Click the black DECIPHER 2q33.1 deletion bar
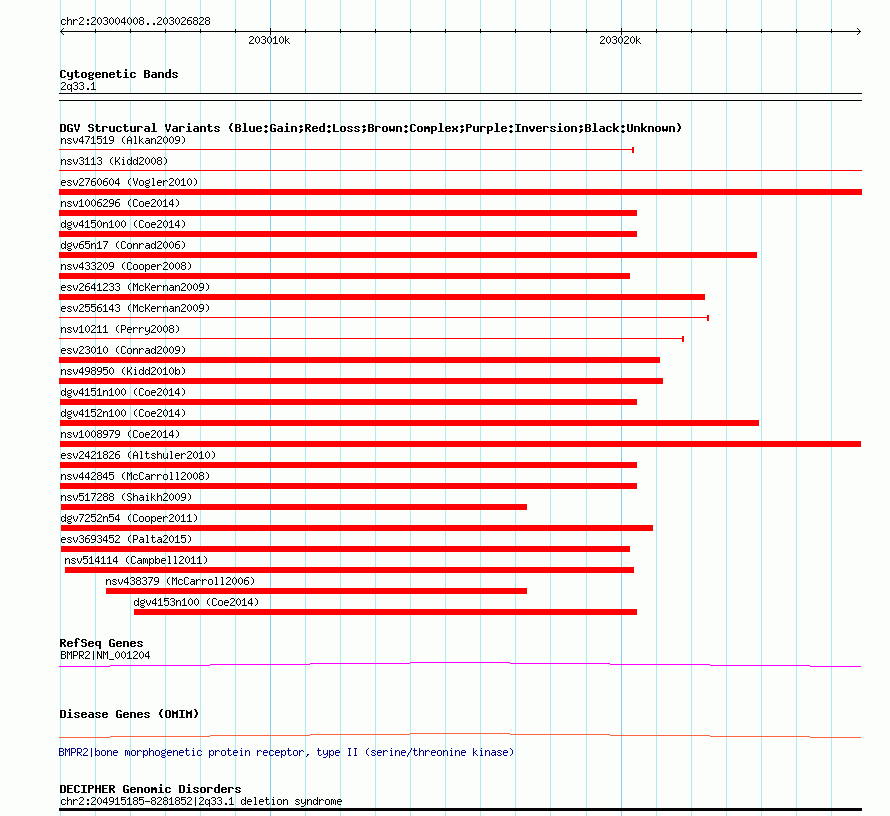Screen dimensions: 890x816 click(x=460, y=810)
